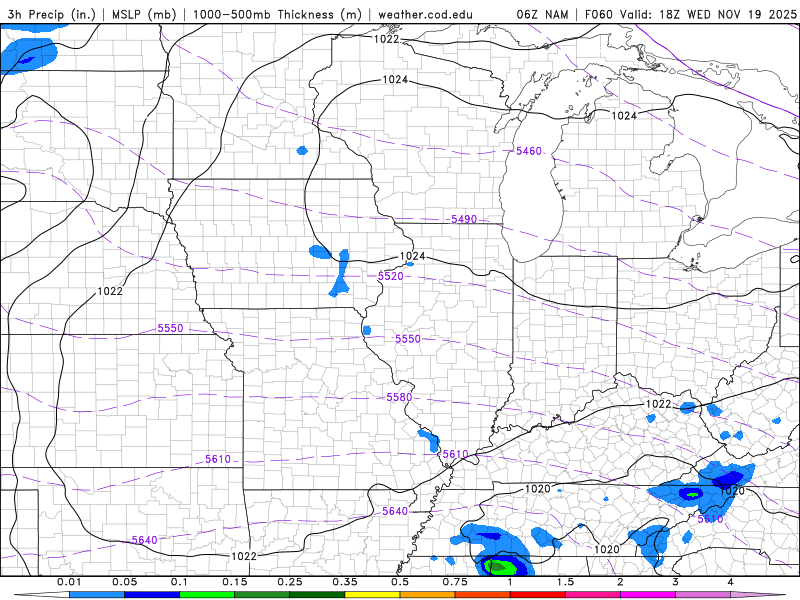The image size is (800, 600).
Task: Click the dark blue 0.05–0.1 legend swatch
Action: point(152,595)
